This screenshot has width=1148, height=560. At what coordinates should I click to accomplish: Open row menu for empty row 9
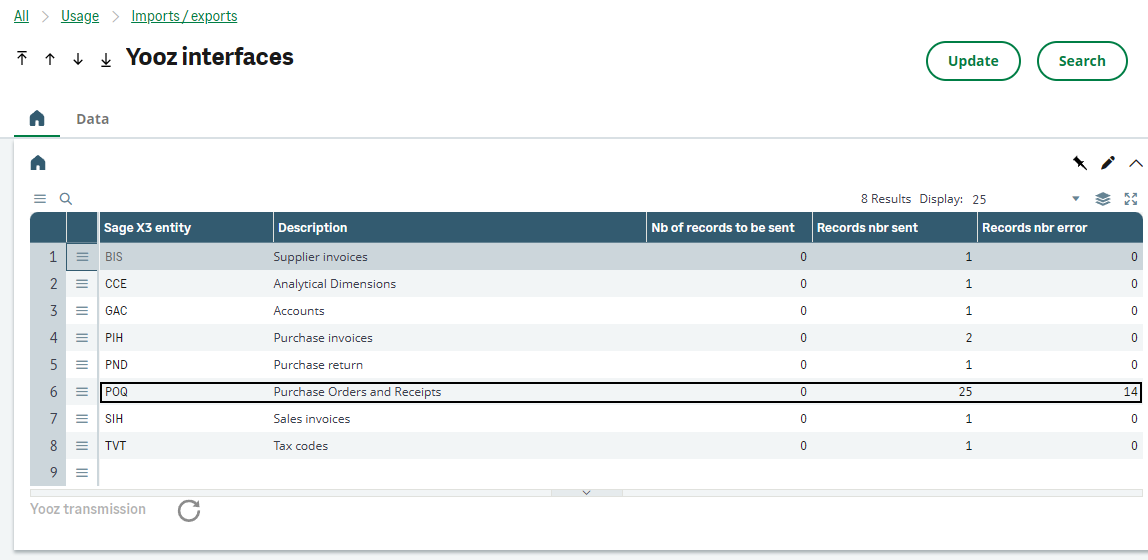(82, 472)
